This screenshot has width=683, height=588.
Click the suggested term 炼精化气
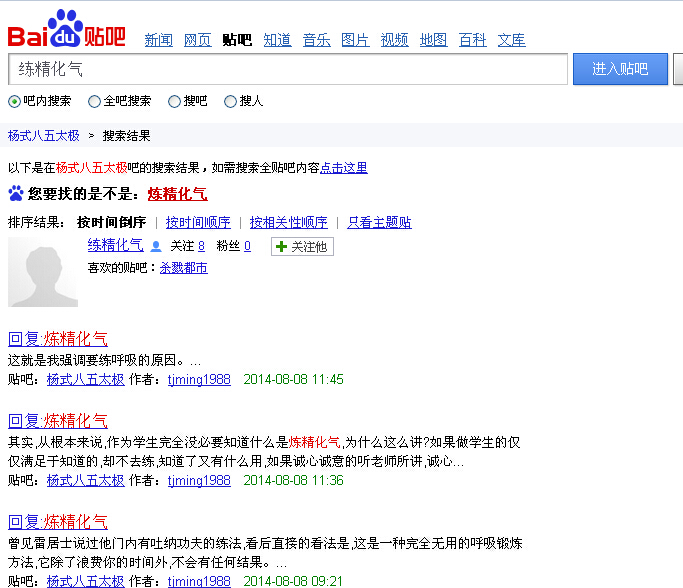pos(177,193)
